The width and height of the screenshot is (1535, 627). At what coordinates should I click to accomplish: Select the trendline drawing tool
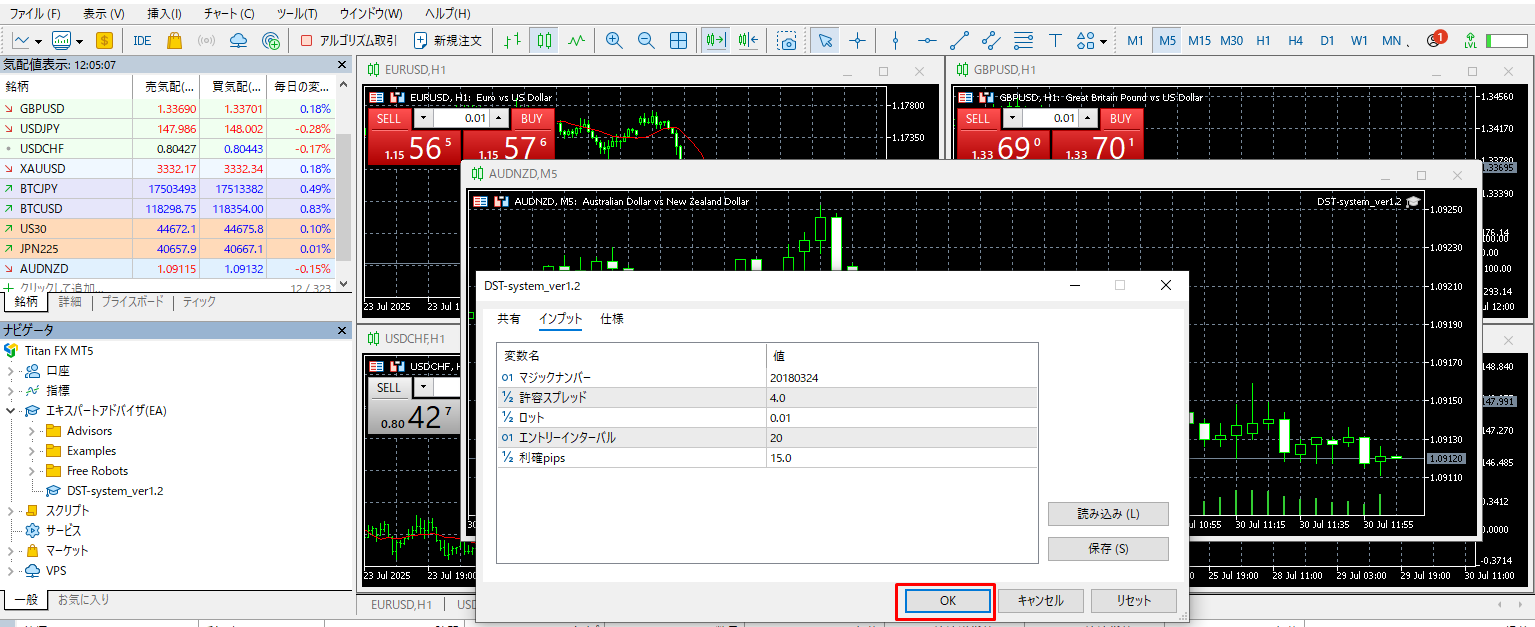pos(959,41)
